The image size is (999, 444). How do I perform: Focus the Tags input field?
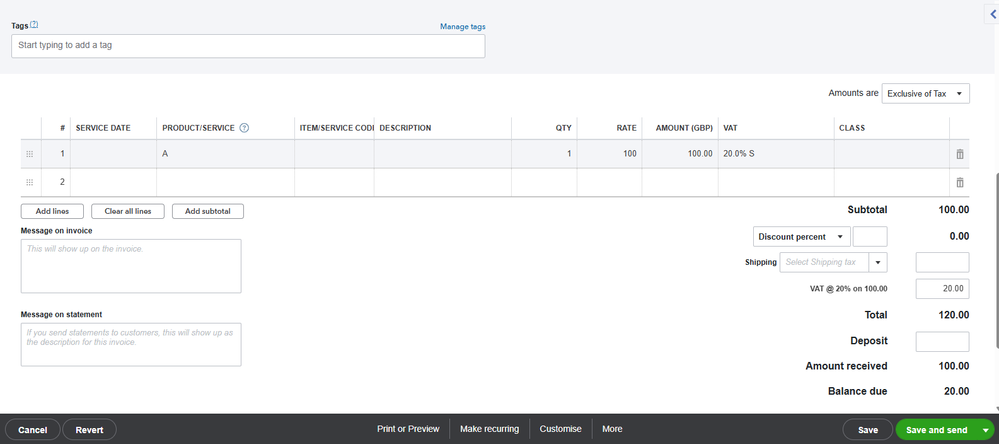tap(248, 46)
